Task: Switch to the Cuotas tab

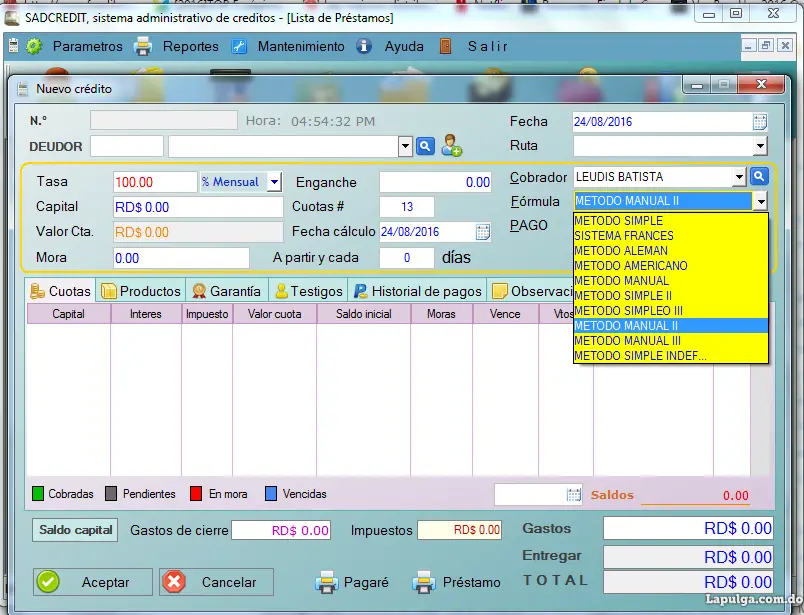Action: [x=61, y=291]
